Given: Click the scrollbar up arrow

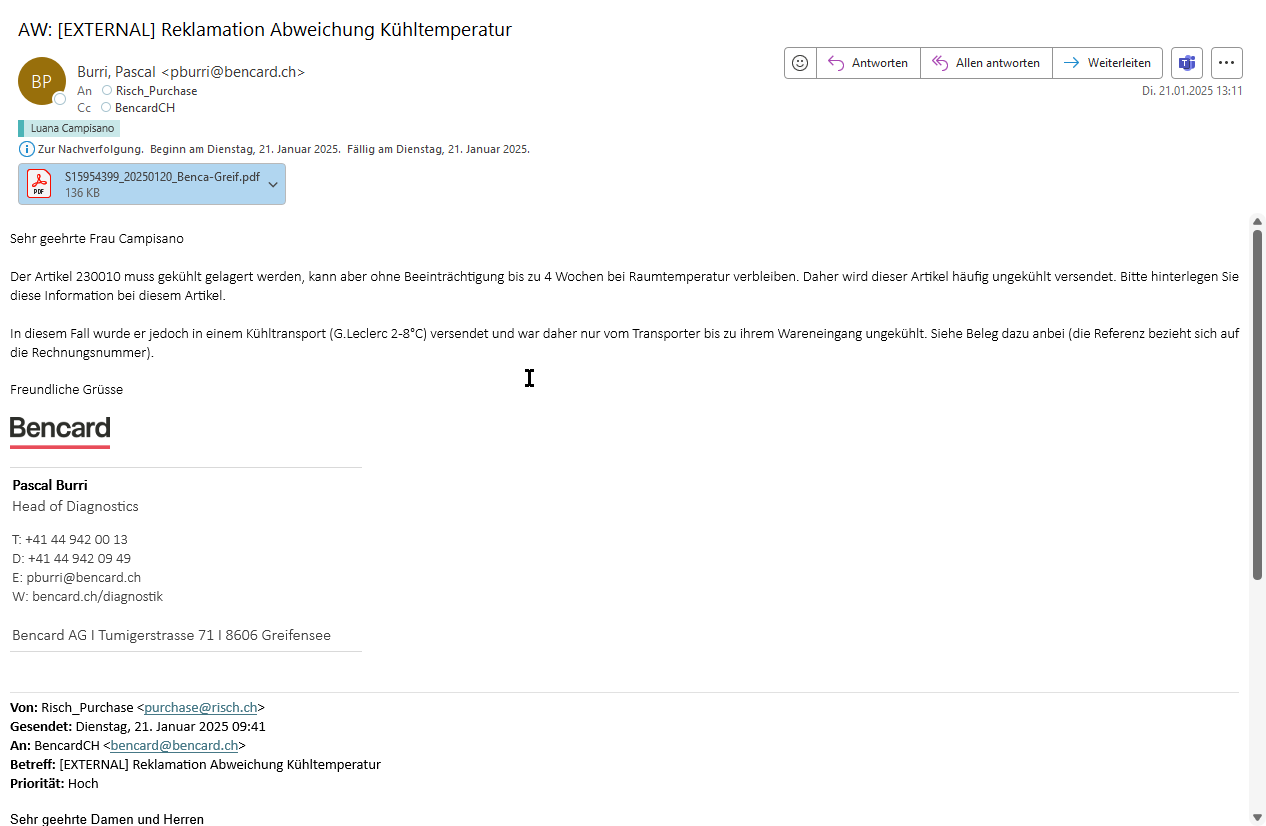Looking at the screenshot, I should click(x=1257, y=221).
